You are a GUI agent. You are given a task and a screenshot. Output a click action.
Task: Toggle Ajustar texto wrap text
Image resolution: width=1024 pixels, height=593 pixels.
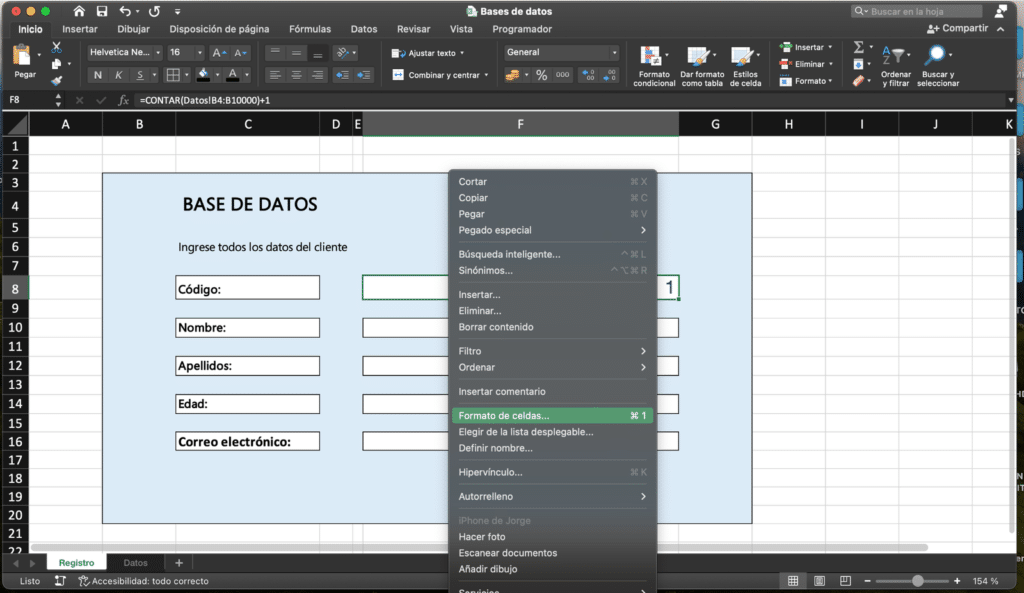(x=424, y=53)
